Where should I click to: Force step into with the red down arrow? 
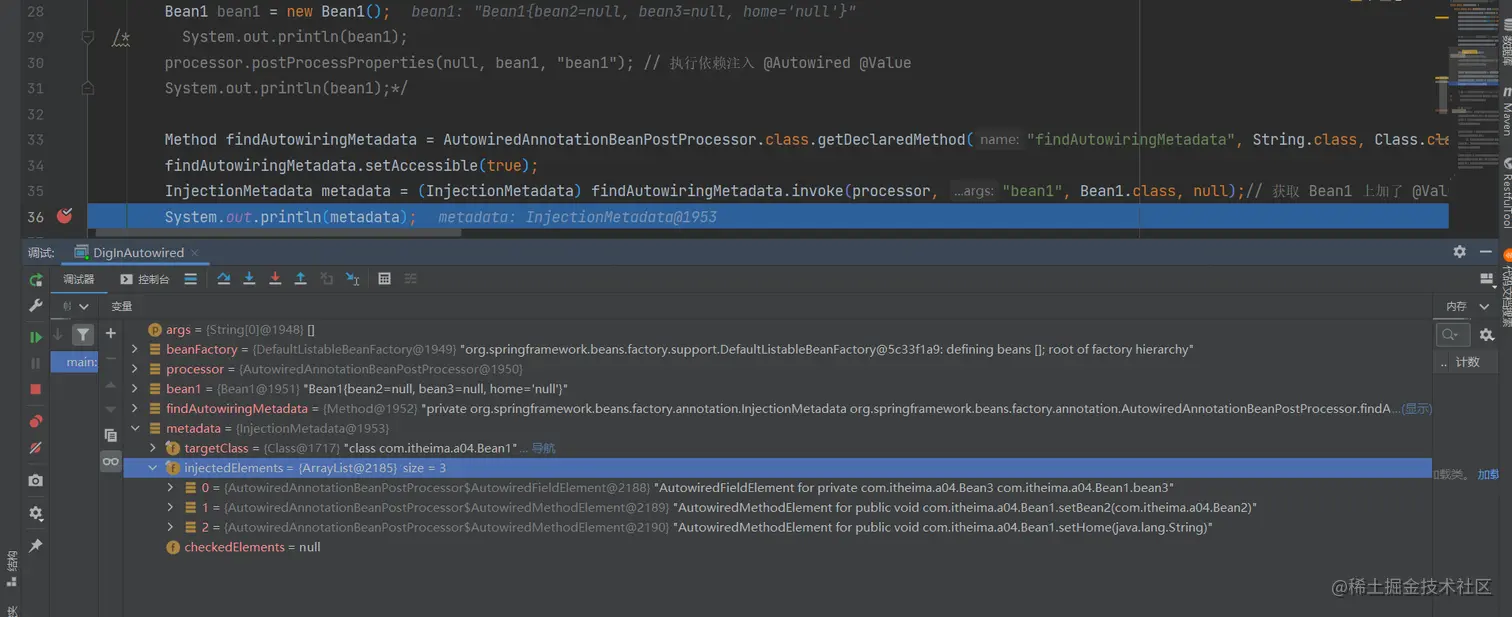[x=275, y=279]
